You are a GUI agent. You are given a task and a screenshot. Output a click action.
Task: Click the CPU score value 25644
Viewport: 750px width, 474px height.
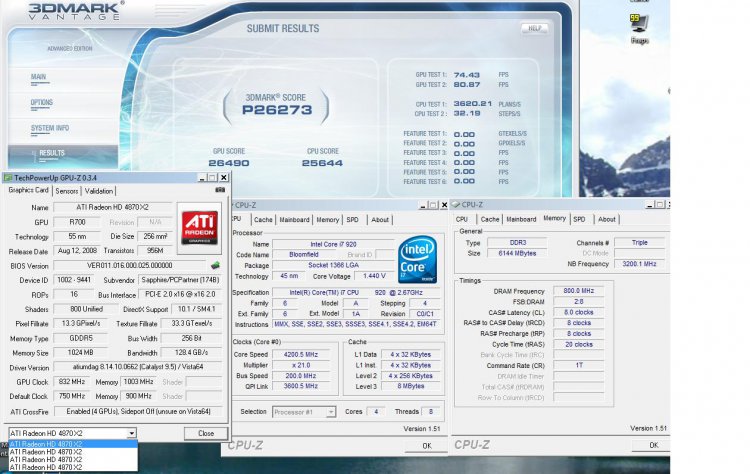click(x=322, y=163)
